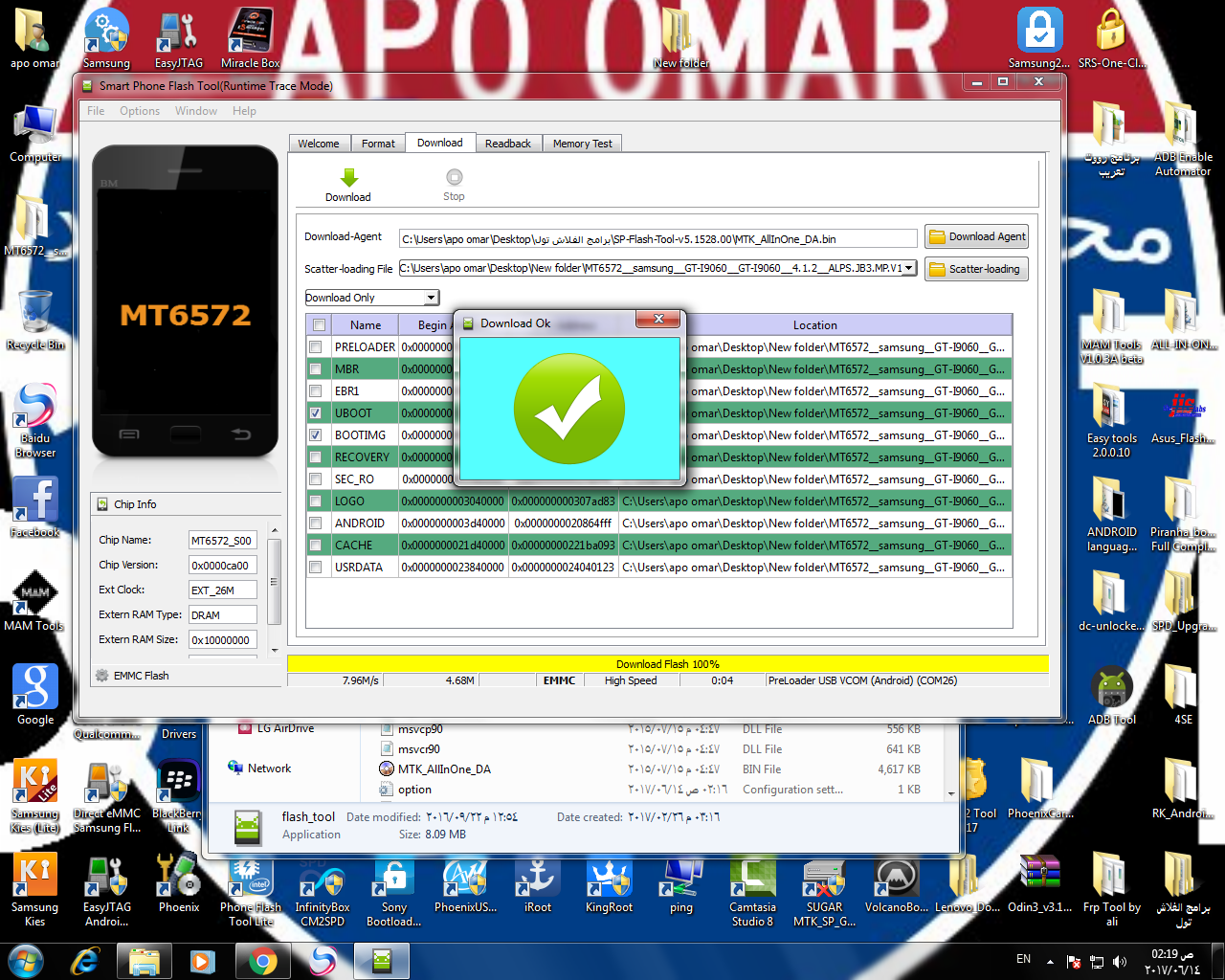Switch to the Welcome tab
Viewport: 1225px width, 980px height.
pyautogui.click(x=319, y=144)
